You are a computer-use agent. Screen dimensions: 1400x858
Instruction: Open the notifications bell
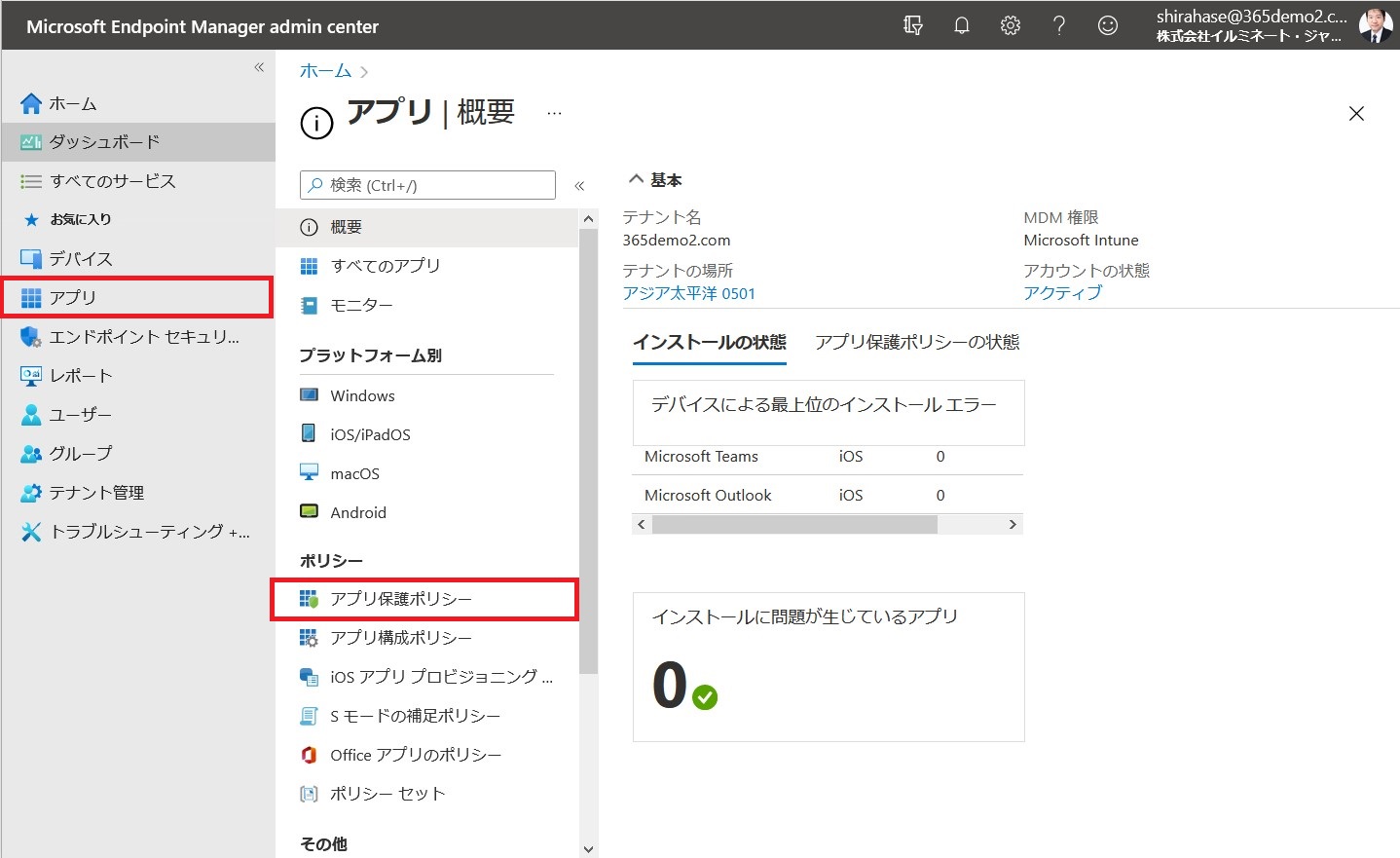point(962,26)
